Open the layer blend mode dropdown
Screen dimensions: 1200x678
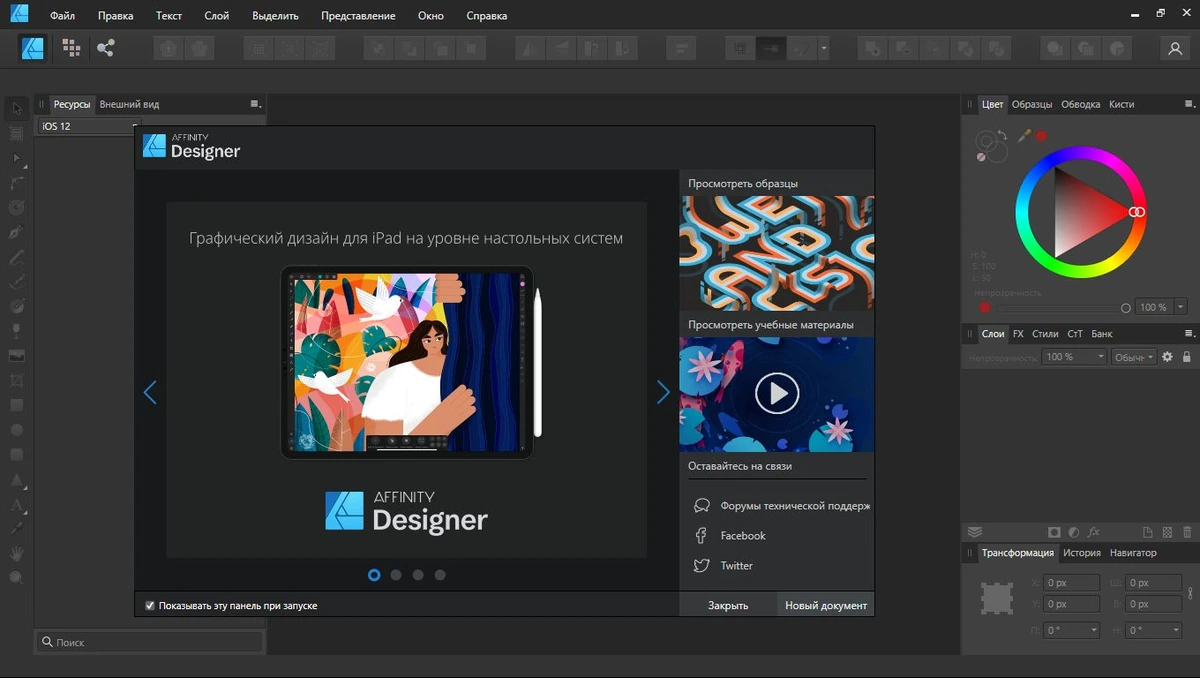[x=1134, y=357]
